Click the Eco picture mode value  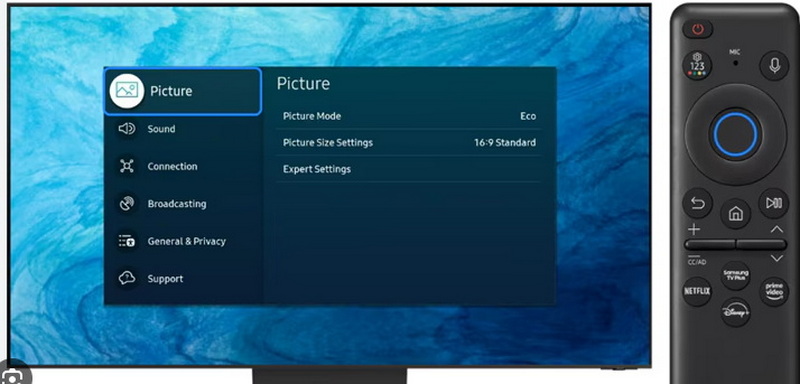point(528,116)
